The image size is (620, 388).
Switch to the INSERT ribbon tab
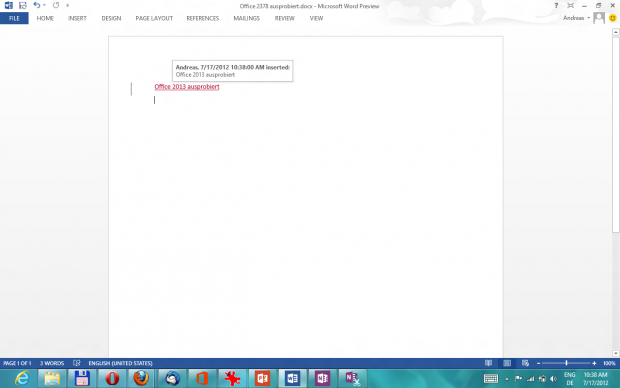coord(77,18)
